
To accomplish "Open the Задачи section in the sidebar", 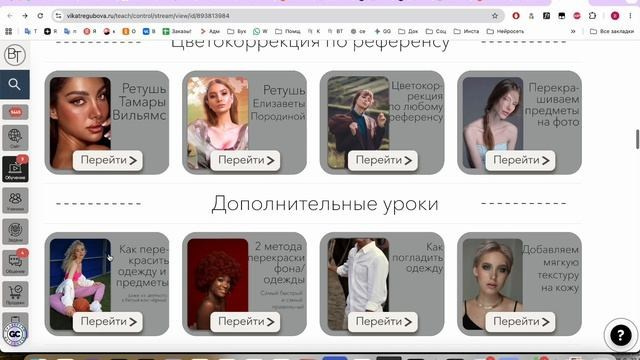I will [x=15, y=231].
